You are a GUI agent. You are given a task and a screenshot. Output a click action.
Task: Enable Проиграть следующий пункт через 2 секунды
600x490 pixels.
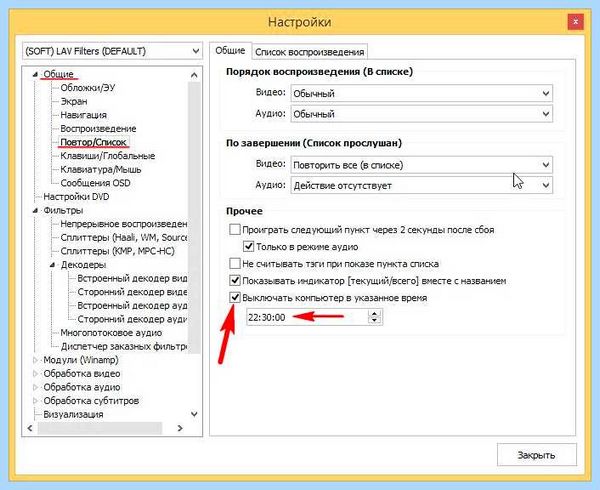tap(235, 230)
